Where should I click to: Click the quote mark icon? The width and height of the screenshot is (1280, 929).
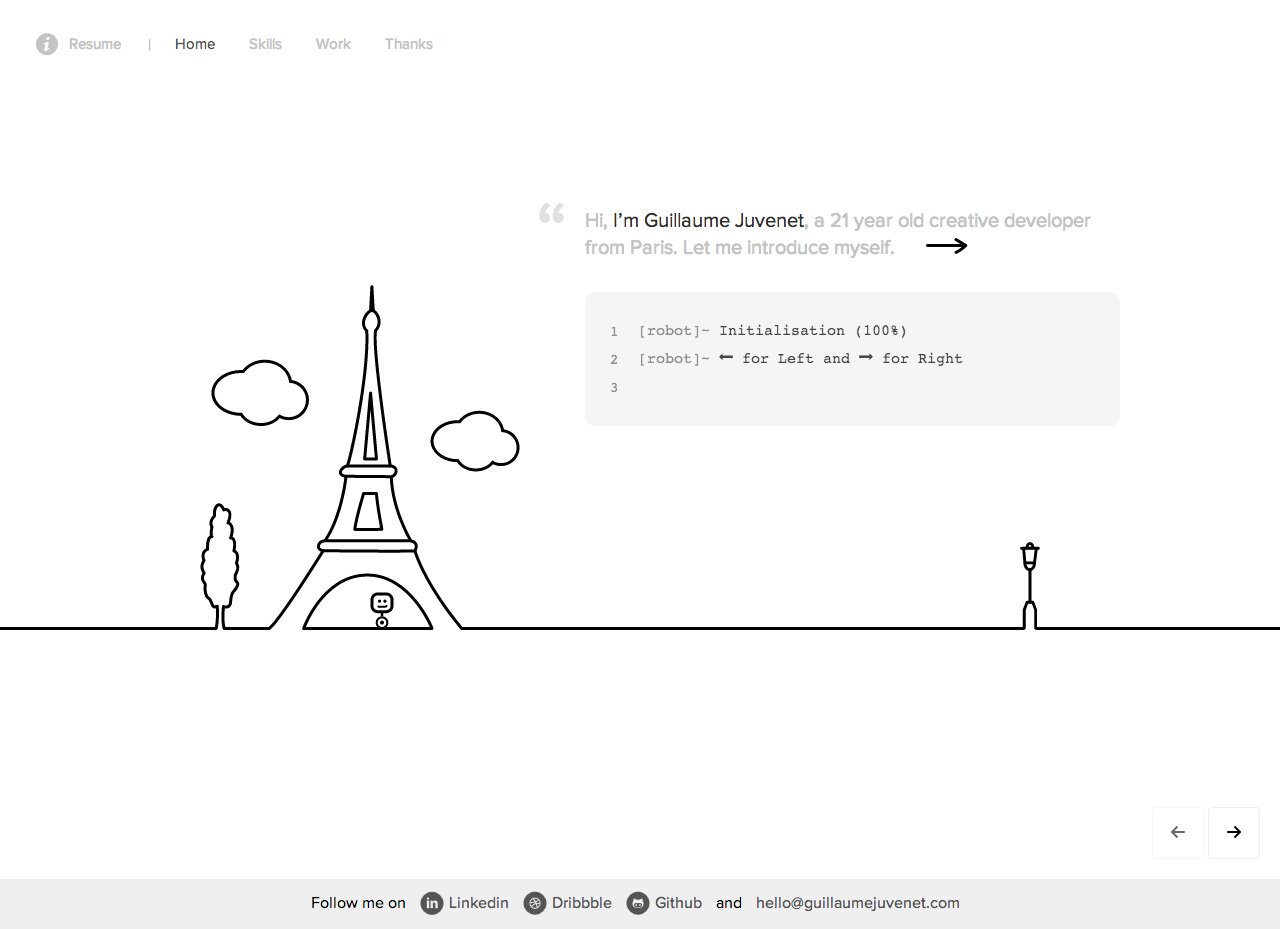click(551, 213)
